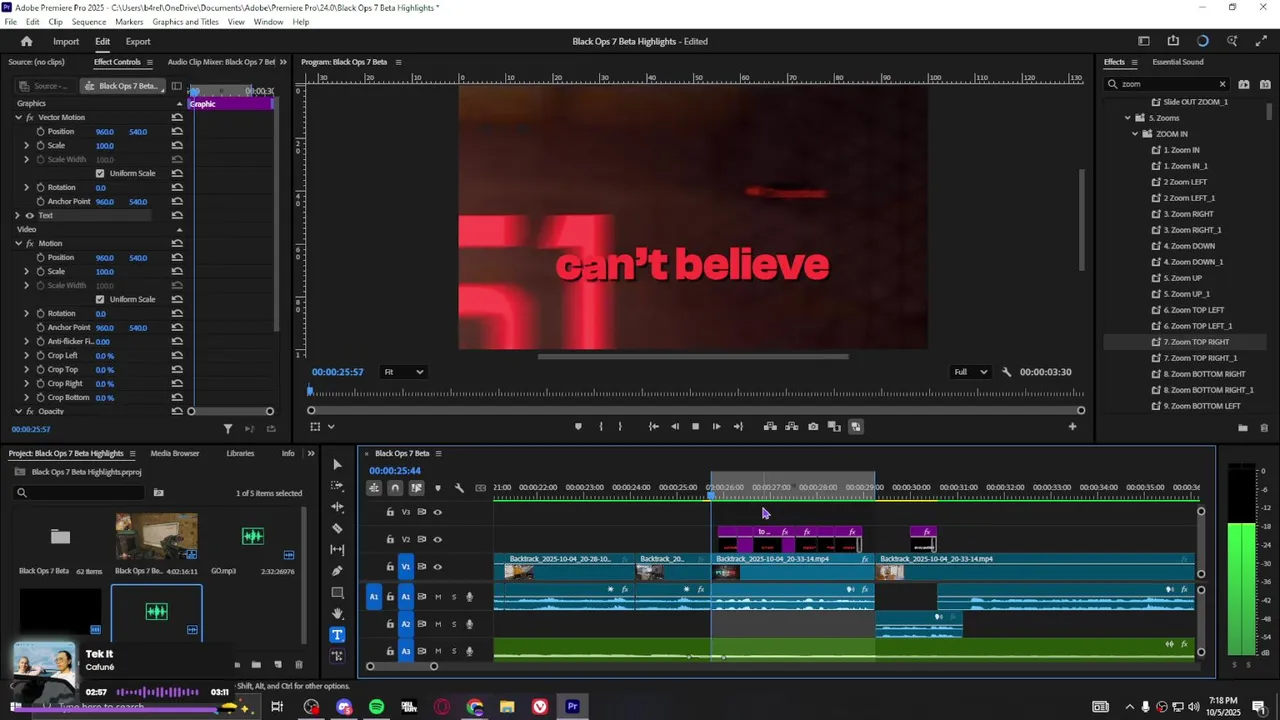Screen dimensions: 1280x720
Task: Go to the Home screen icon
Action: point(27,41)
